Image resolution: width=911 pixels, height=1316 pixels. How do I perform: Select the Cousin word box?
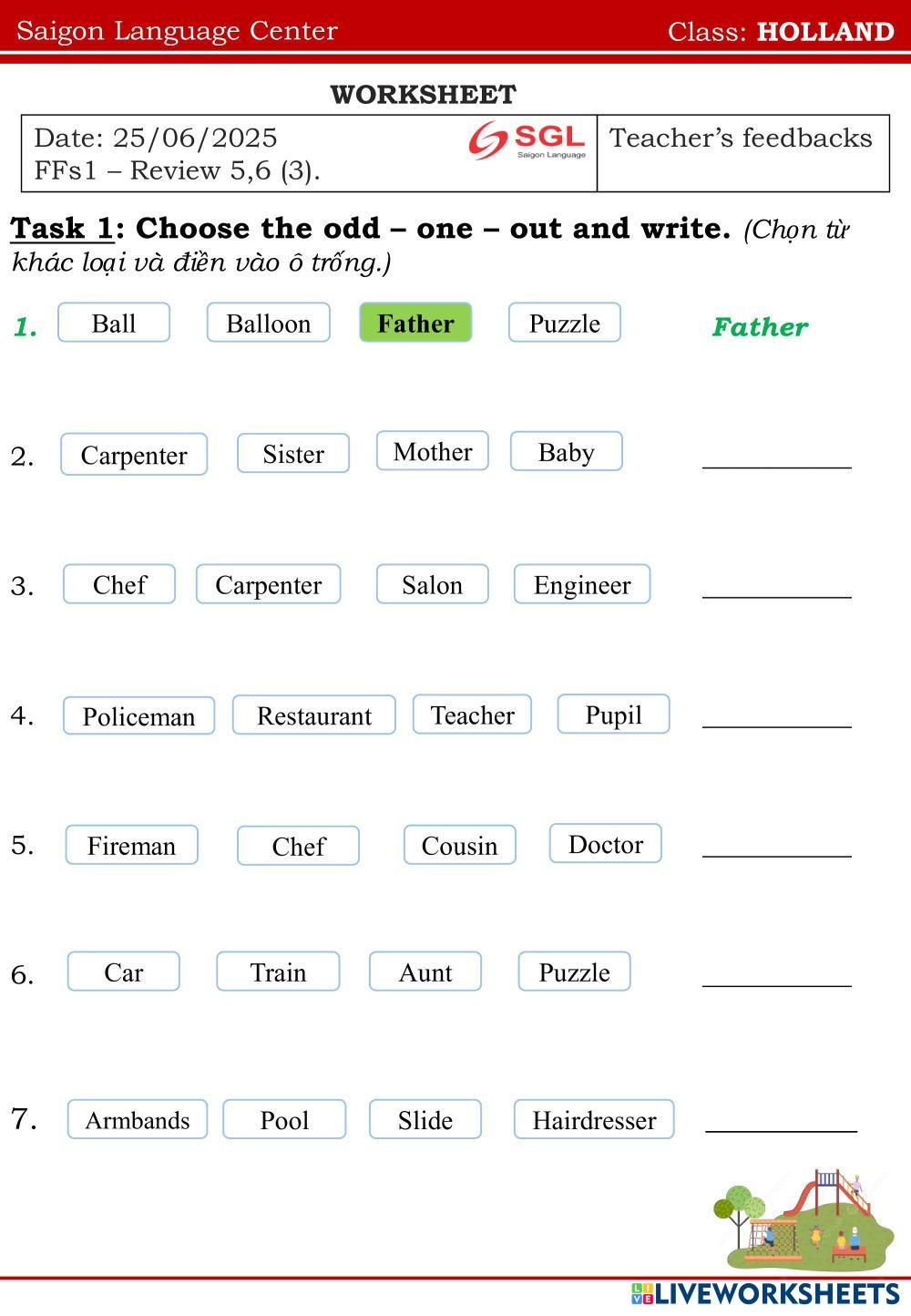[x=459, y=845]
